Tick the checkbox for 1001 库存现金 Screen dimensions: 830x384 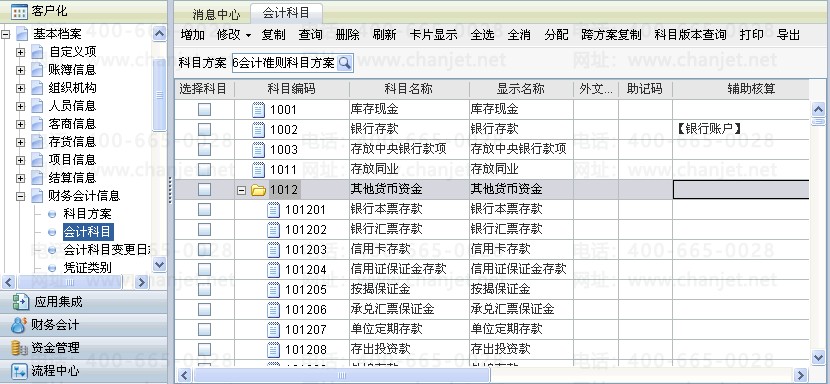tap(204, 110)
